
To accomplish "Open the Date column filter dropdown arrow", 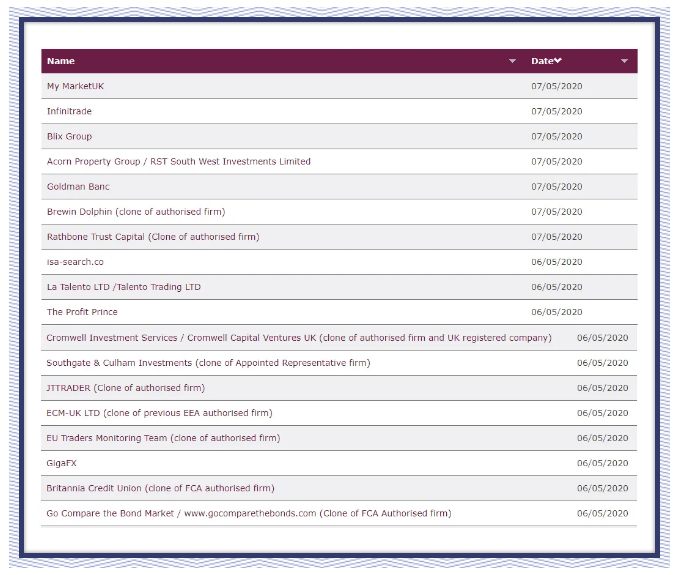I will [x=624, y=61].
